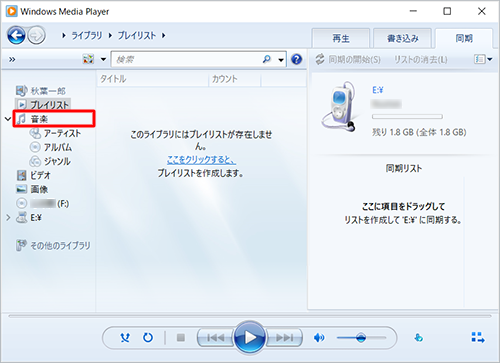Open the arrow after プレイリスト breadcrumb
The image size is (500, 363).
click(163, 35)
